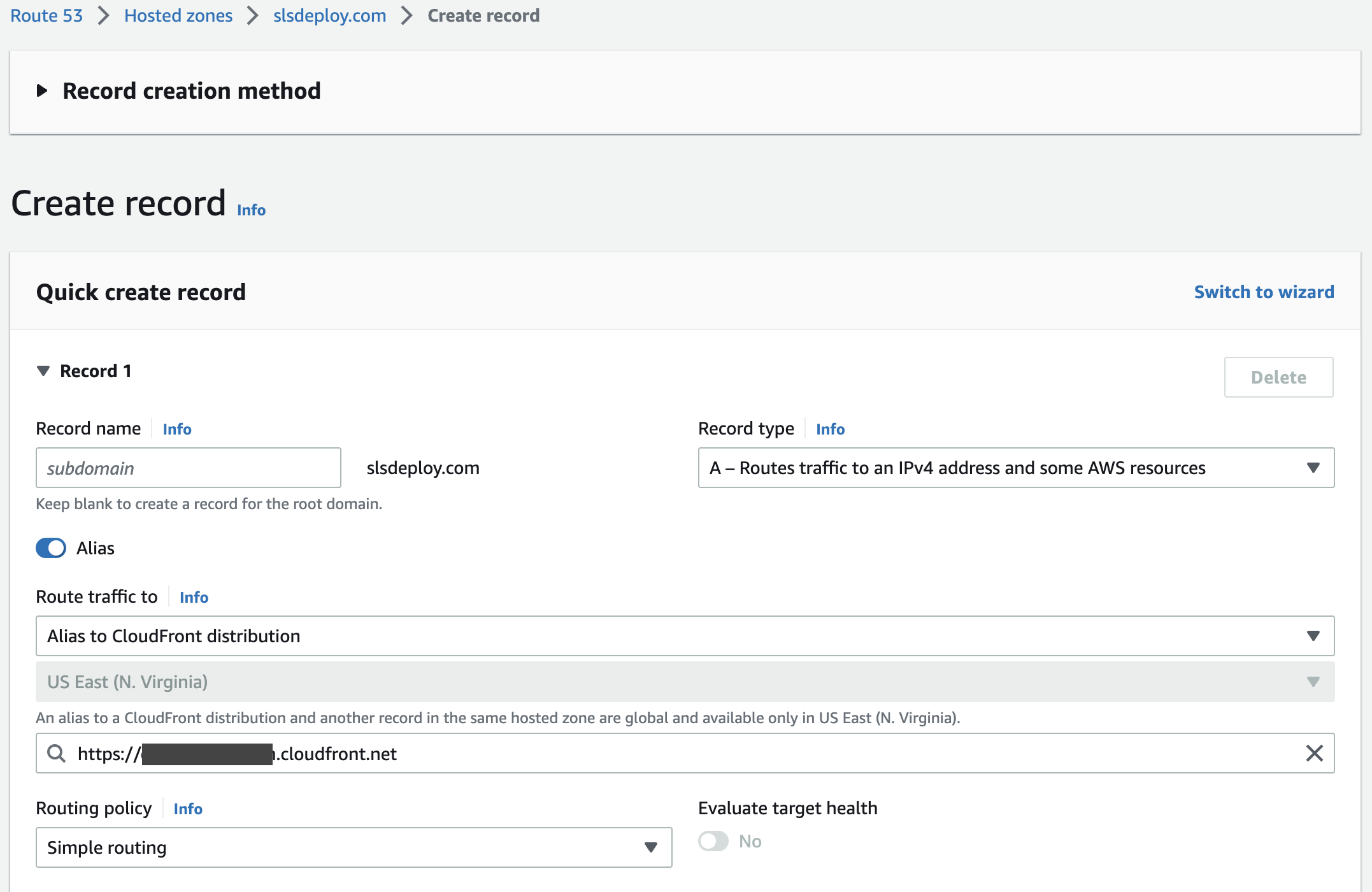This screenshot has height=892, width=1372.
Task: Click the Delete record button
Action: [x=1278, y=377]
